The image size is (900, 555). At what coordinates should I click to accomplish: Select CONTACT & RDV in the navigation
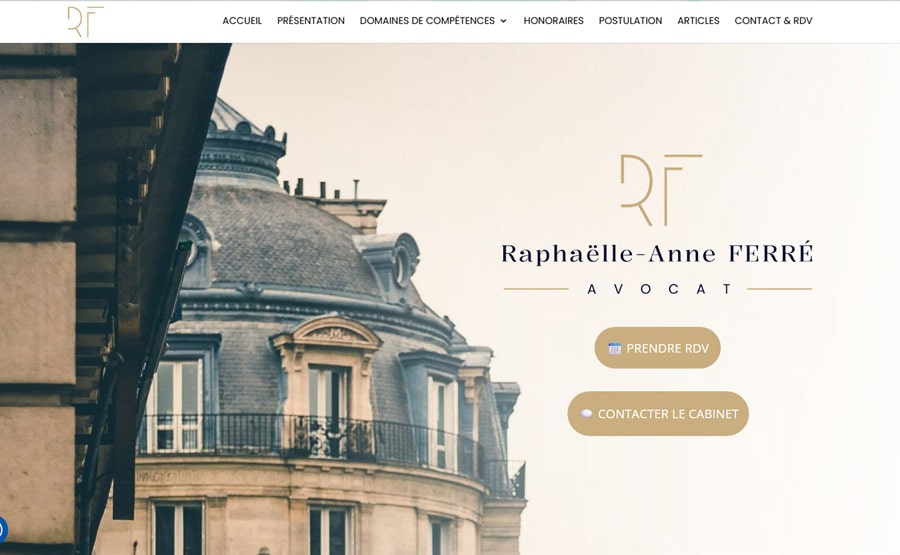tap(773, 21)
